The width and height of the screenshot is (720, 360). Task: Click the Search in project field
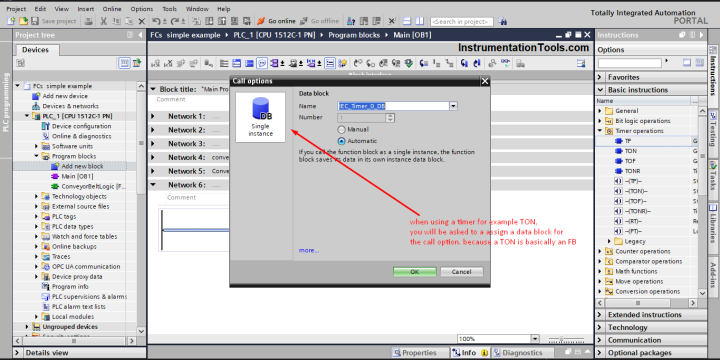coord(462,22)
